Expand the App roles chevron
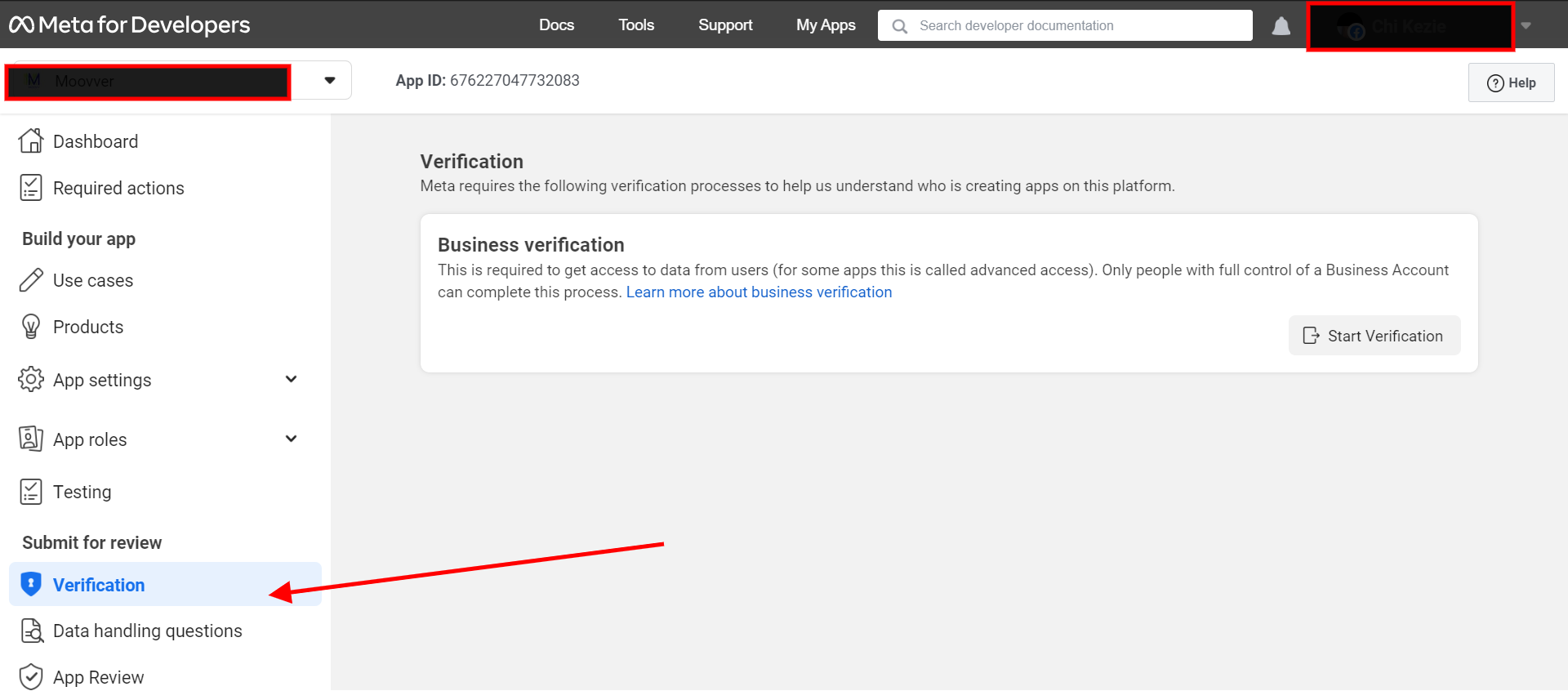Screen dimensions: 1568x691 coord(292,439)
